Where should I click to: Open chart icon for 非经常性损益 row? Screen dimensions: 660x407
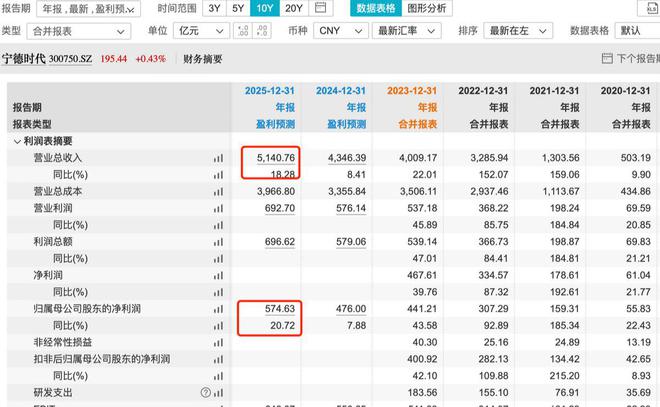218,343
